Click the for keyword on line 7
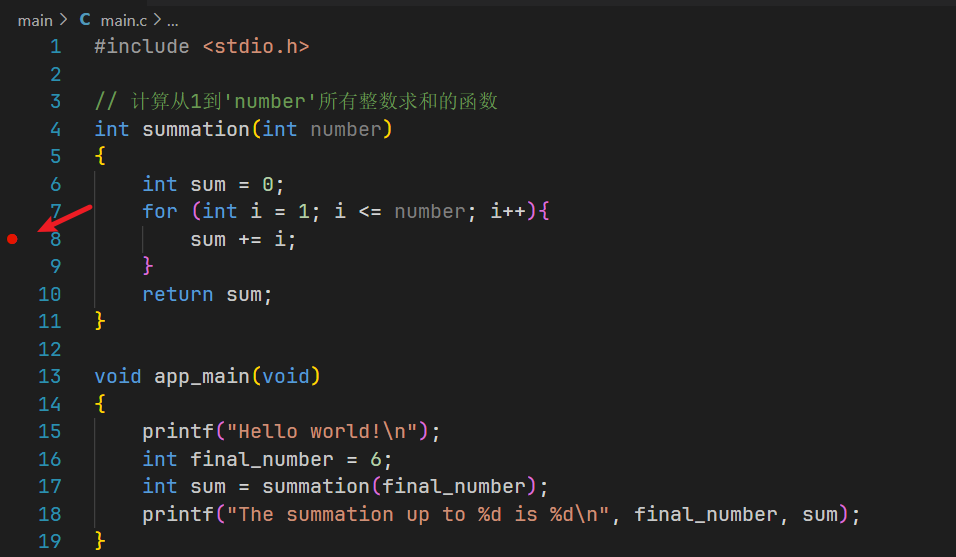 click(x=159, y=212)
